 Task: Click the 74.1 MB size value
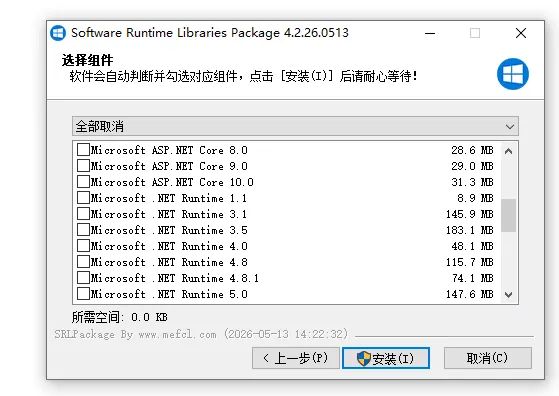point(472,278)
